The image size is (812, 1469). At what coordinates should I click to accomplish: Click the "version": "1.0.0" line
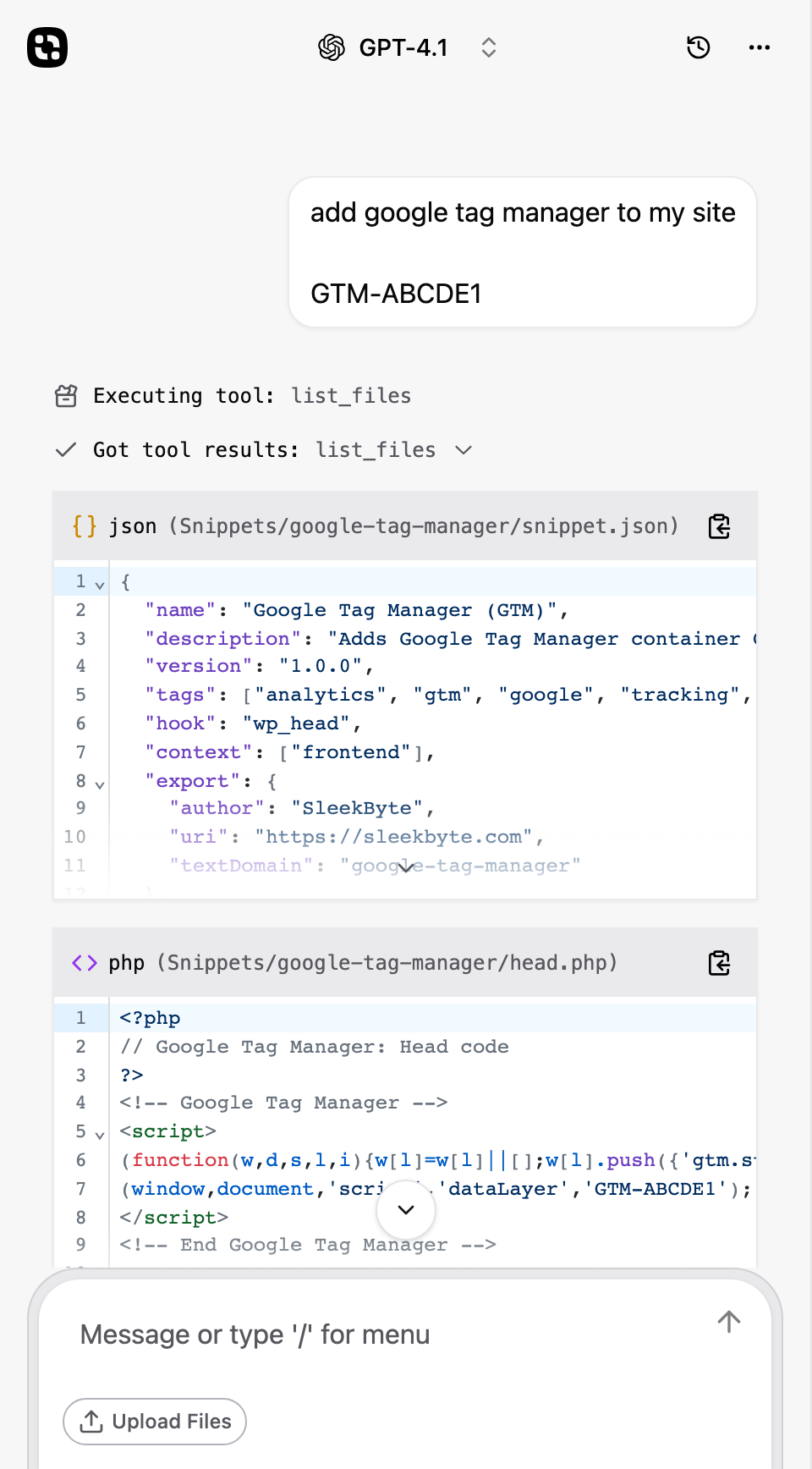tap(259, 667)
